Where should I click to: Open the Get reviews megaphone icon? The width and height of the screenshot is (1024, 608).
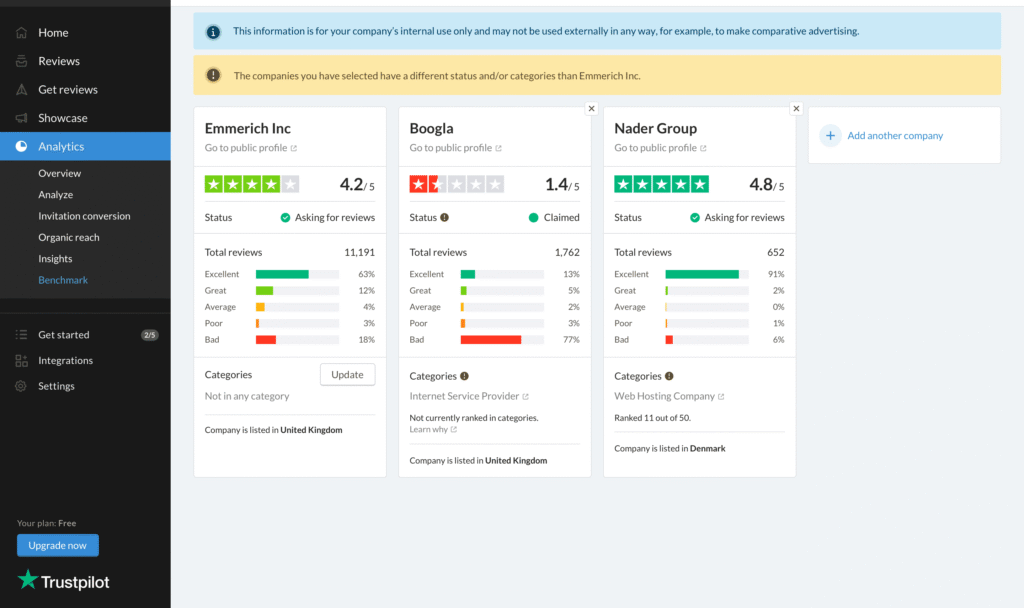[20, 89]
